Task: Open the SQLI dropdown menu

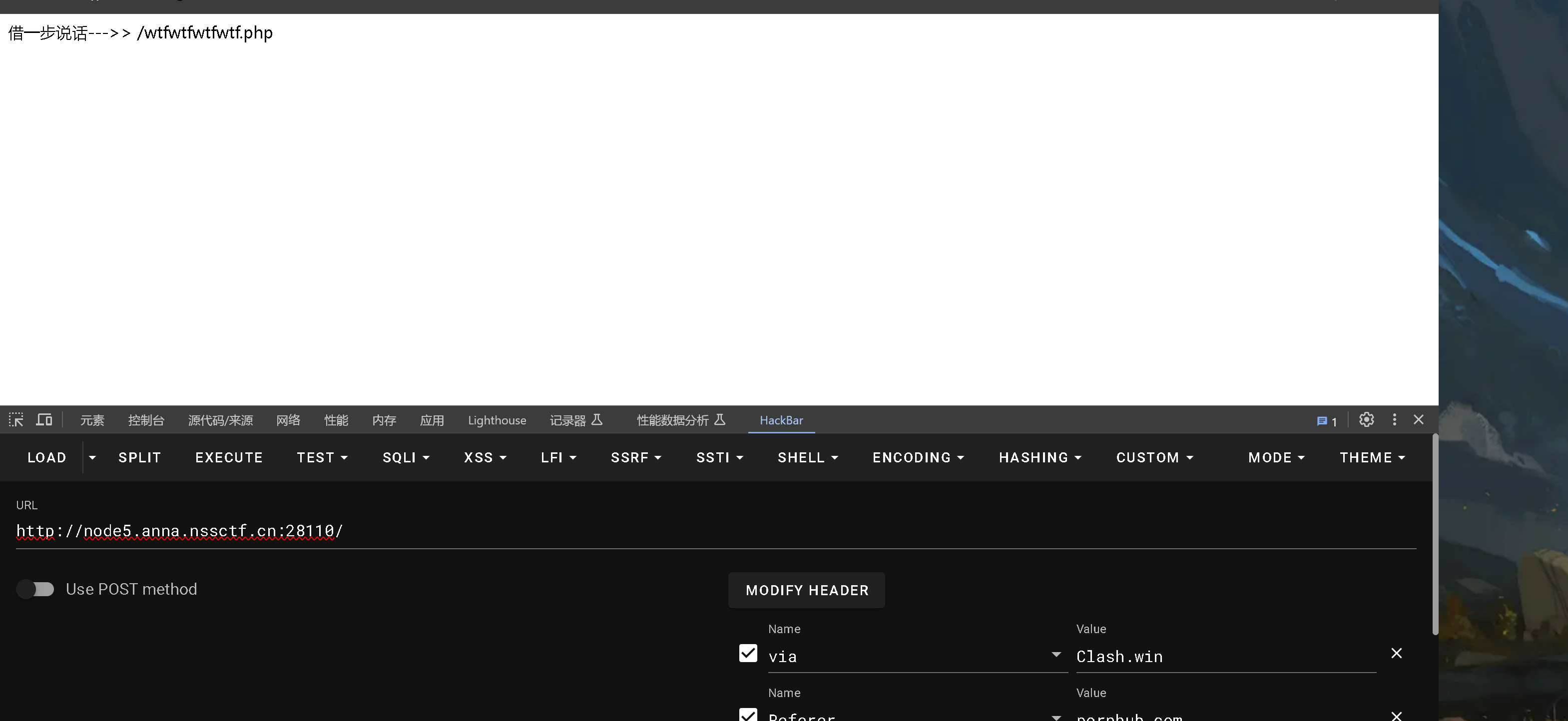Action: (406, 457)
